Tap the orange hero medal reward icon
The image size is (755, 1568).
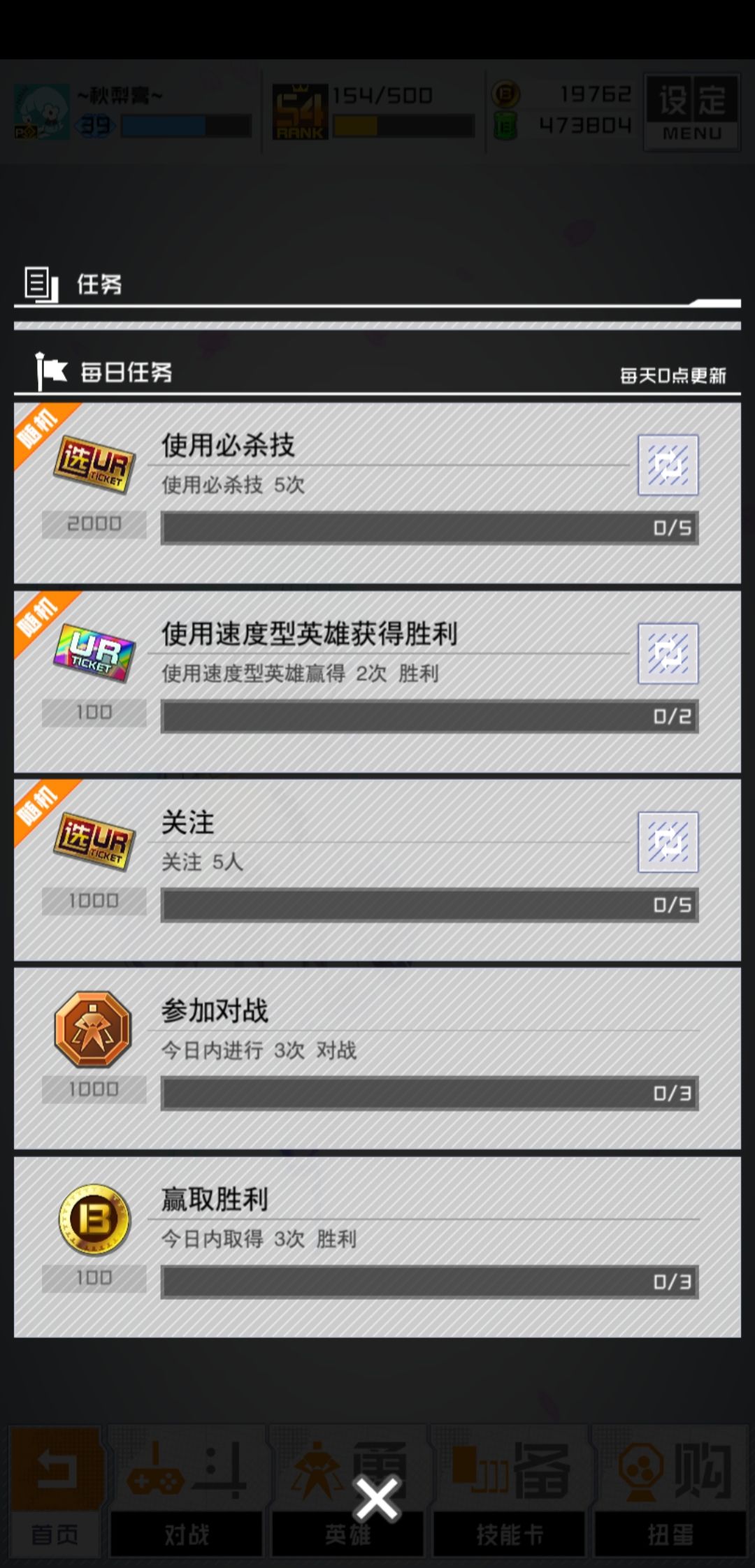[x=93, y=1029]
